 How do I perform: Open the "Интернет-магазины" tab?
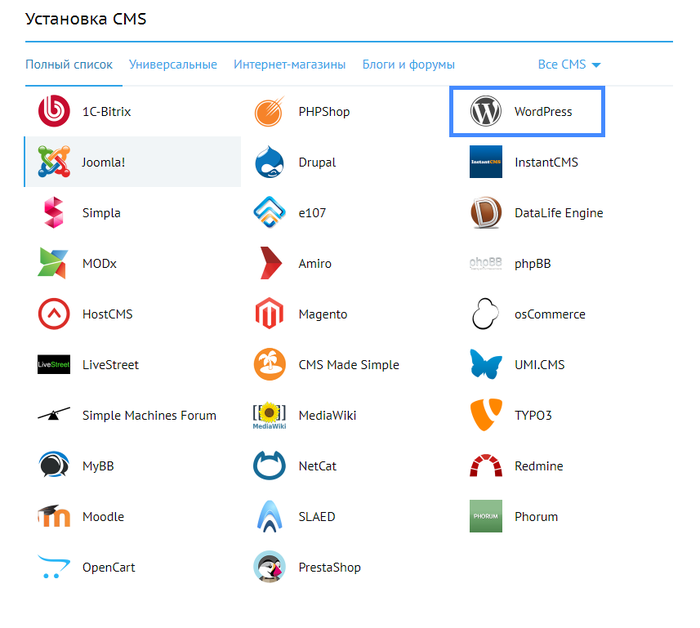(290, 65)
